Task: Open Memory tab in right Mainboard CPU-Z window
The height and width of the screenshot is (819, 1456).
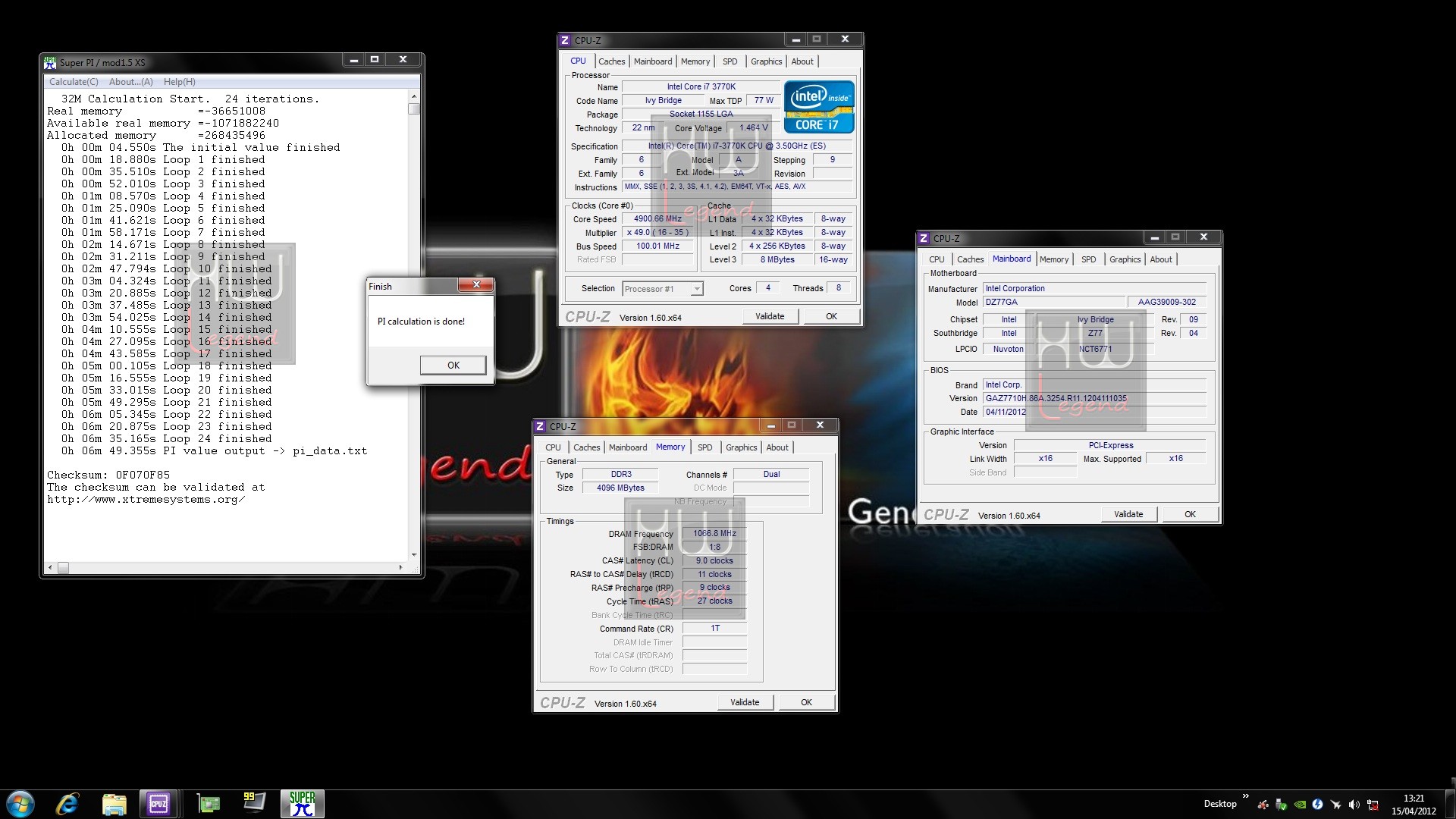Action: (1053, 259)
